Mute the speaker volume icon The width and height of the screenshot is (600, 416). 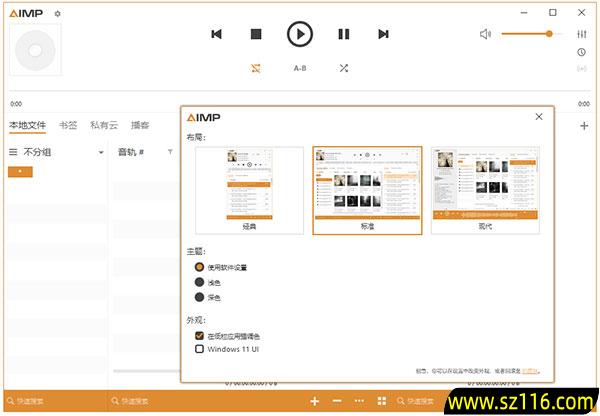pyautogui.click(x=485, y=34)
